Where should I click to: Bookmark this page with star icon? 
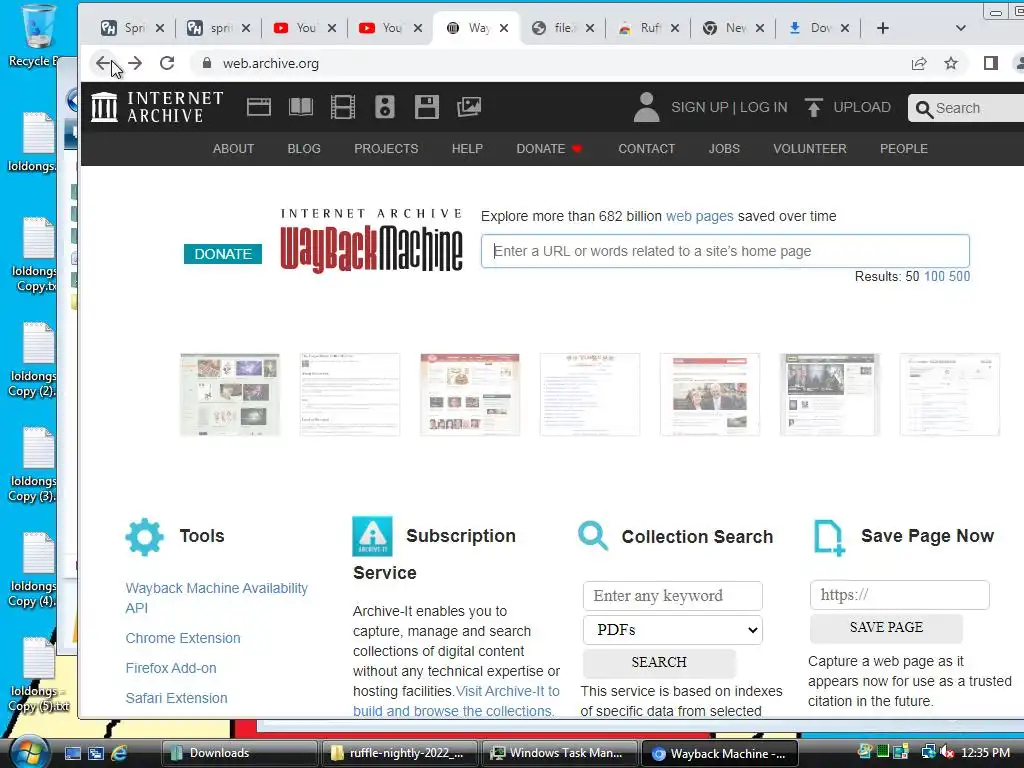tap(951, 63)
